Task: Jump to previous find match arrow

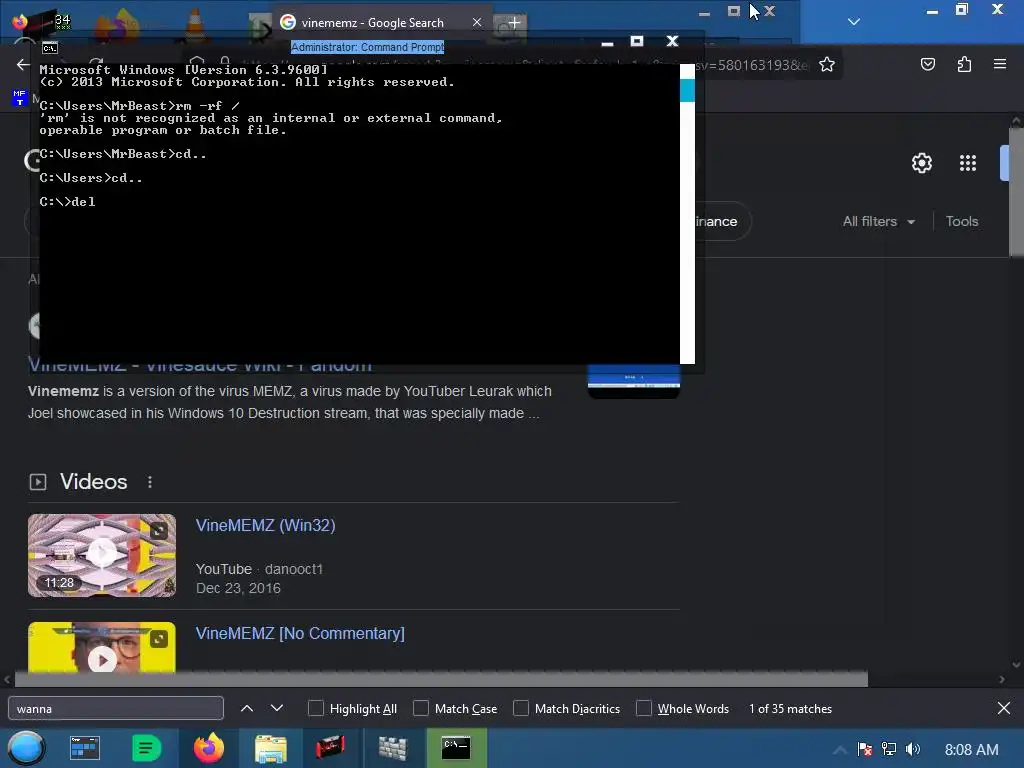Action: [247, 708]
